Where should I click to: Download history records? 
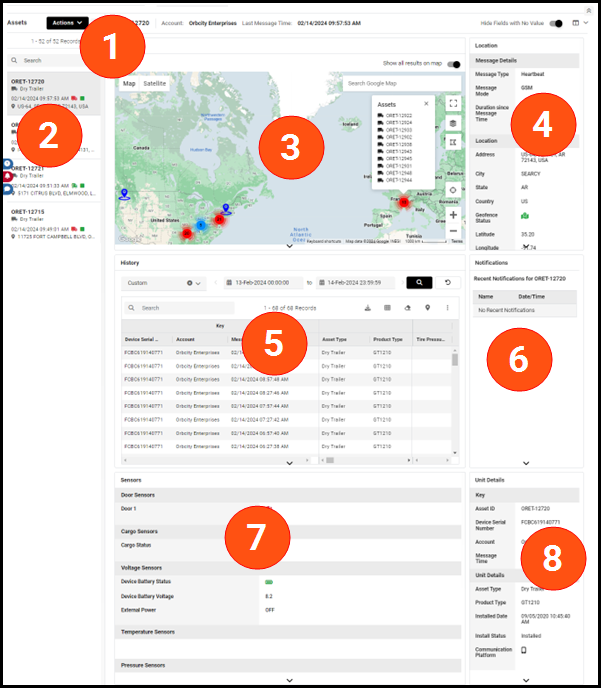[367, 308]
